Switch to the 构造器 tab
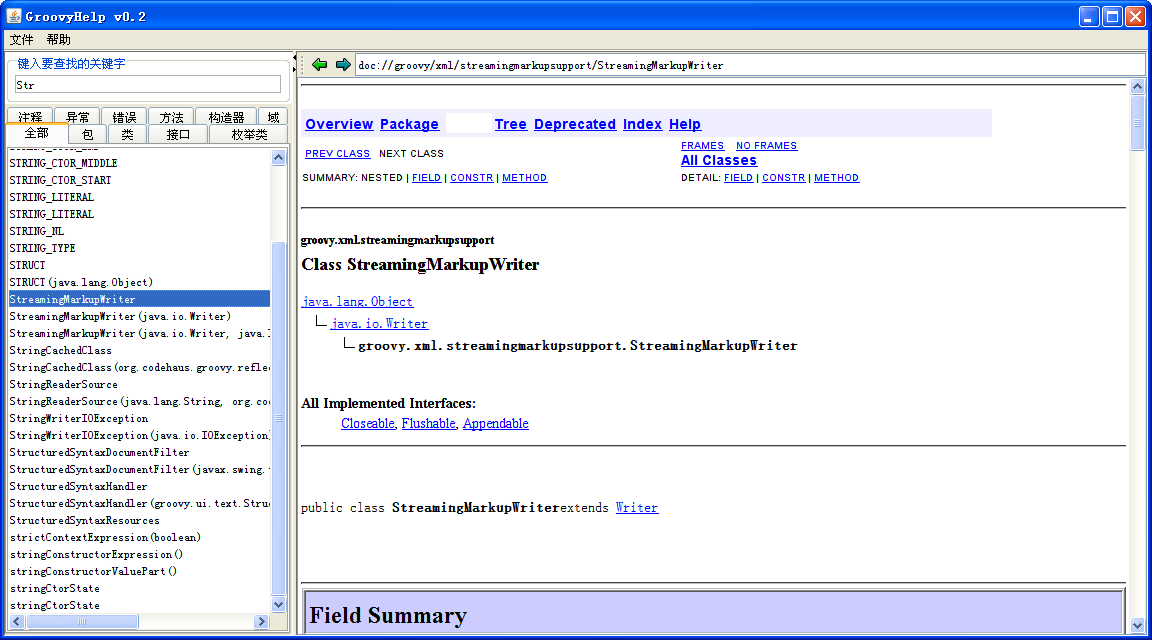 [226, 116]
